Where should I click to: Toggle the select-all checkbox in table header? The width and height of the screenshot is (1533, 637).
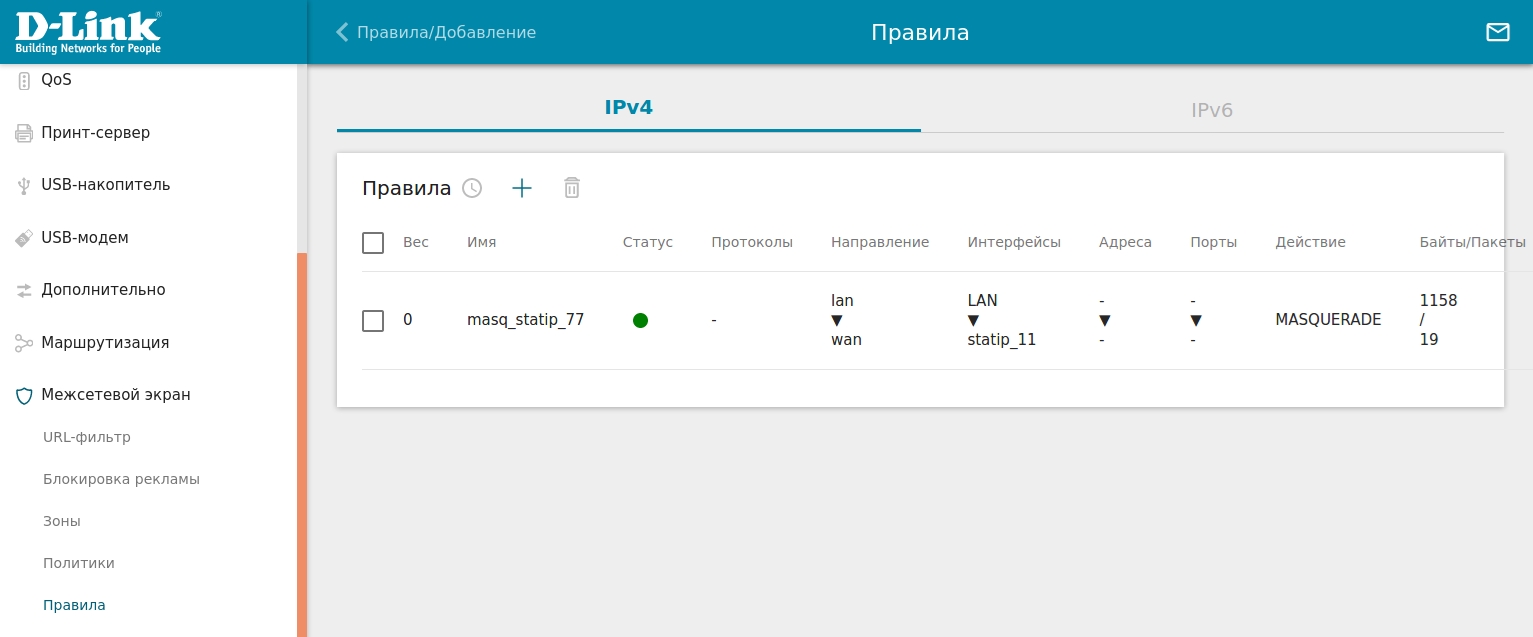coord(373,243)
